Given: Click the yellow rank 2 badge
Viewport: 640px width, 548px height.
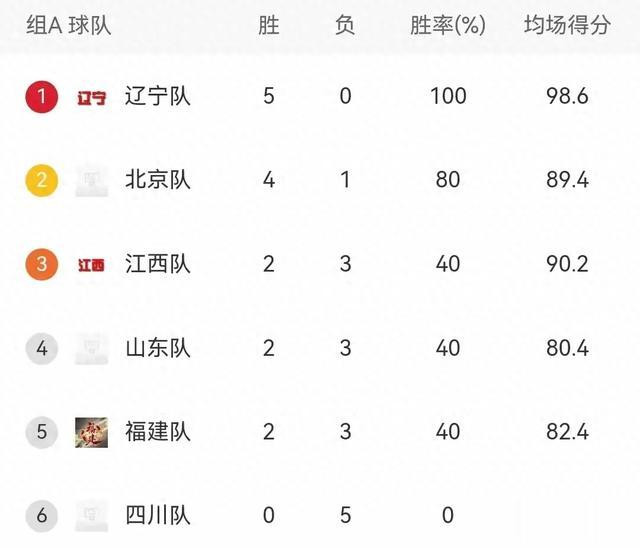Looking at the screenshot, I should click(x=41, y=181).
